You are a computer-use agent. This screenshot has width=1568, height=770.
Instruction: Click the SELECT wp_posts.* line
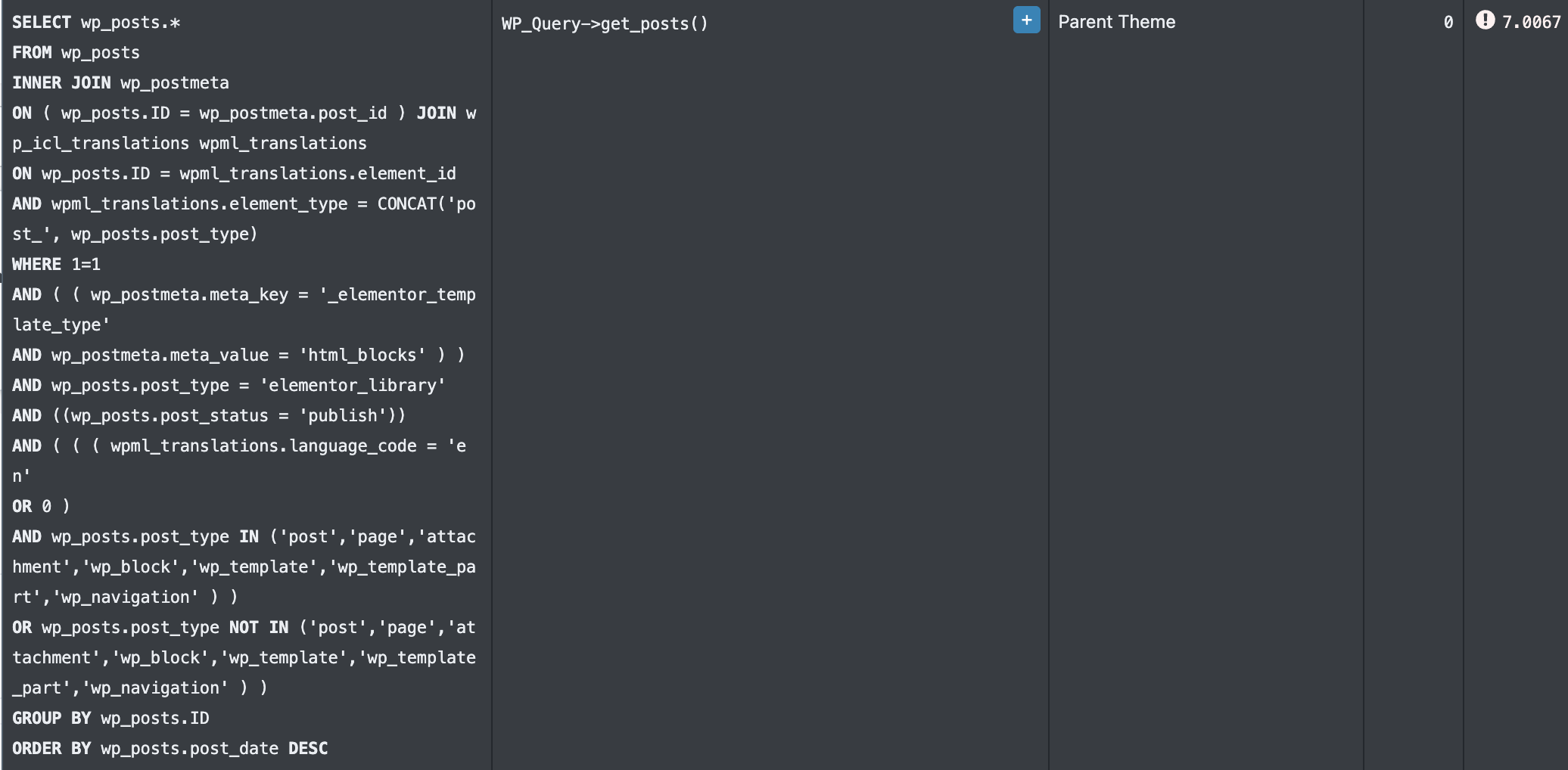(x=96, y=23)
